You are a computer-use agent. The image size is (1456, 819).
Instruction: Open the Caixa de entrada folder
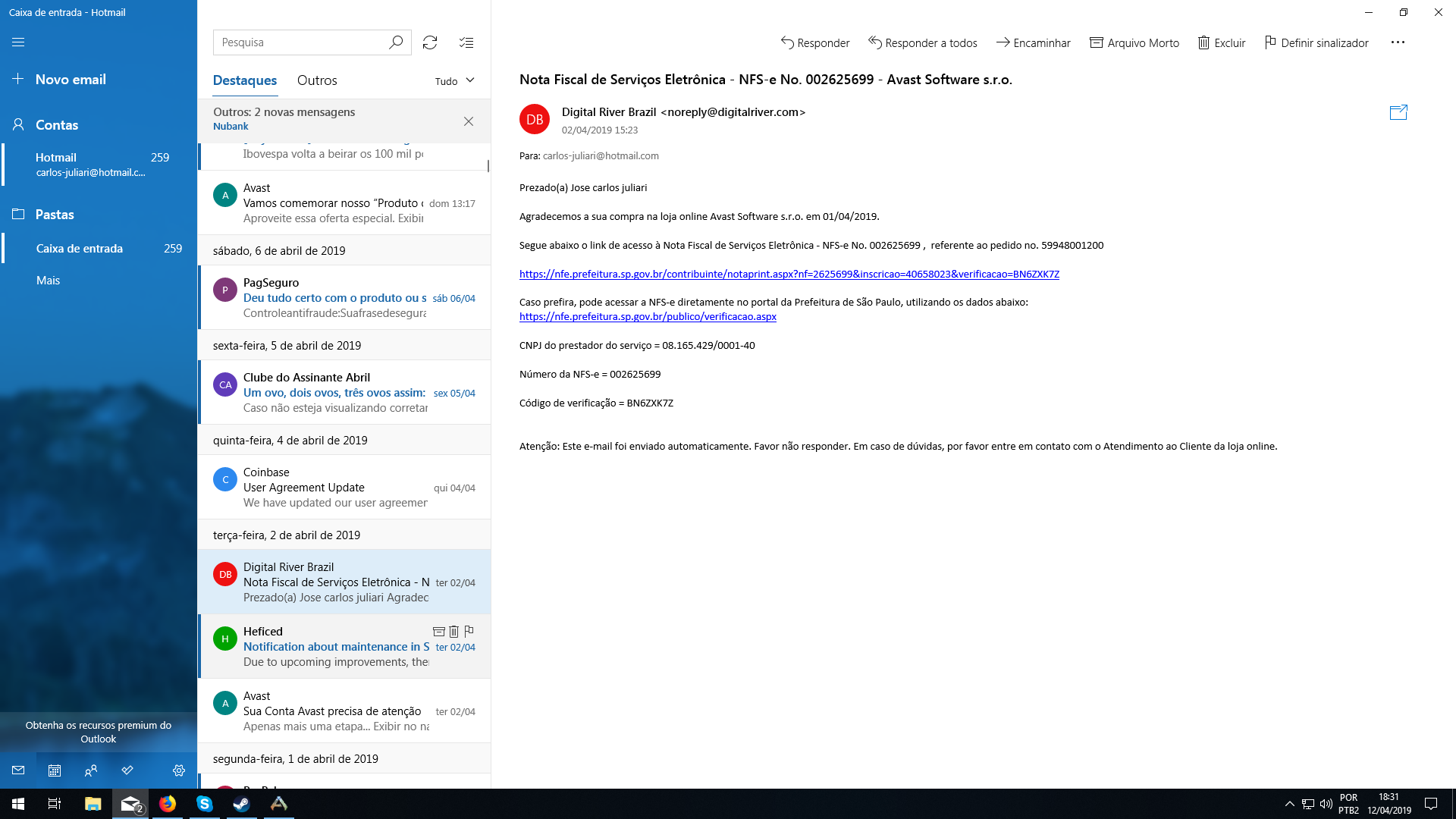point(99,249)
